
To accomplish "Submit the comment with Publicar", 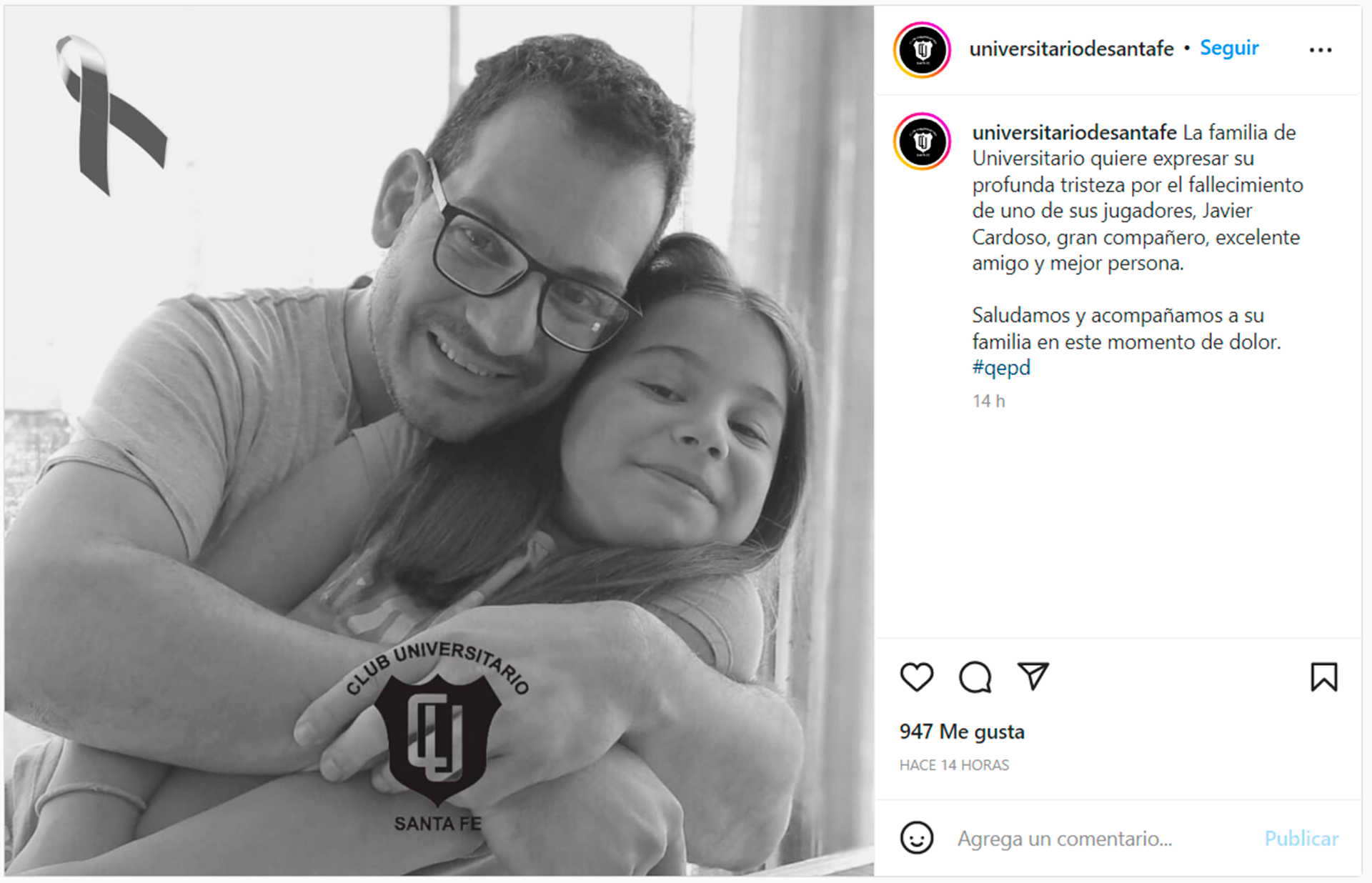I will 1301,838.
